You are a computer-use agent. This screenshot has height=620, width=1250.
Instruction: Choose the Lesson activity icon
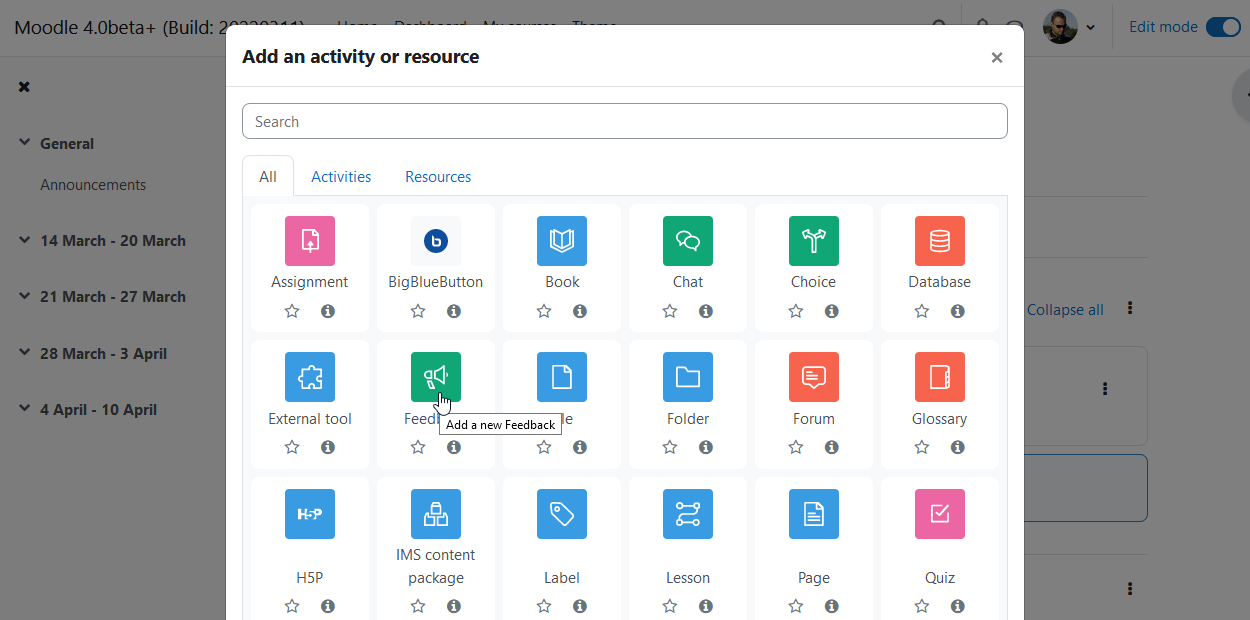click(688, 514)
